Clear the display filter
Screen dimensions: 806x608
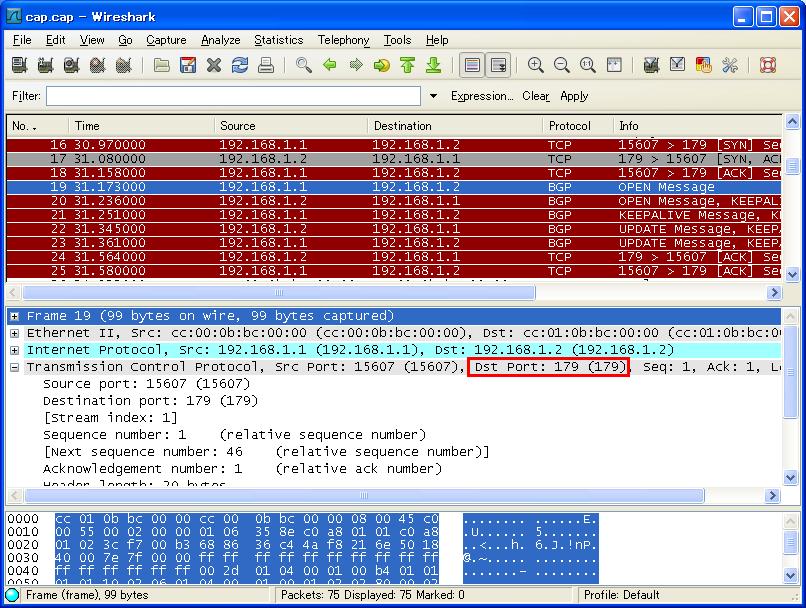(x=536, y=96)
